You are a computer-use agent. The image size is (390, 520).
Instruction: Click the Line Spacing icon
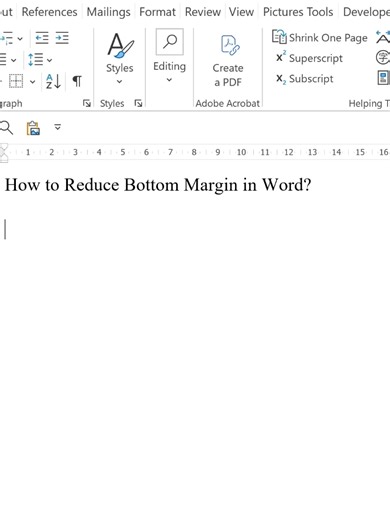pos(35,60)
